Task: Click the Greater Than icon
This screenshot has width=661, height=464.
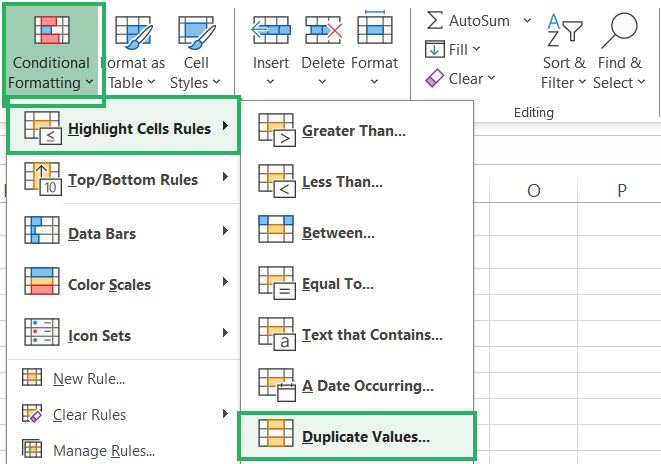Action: pos(277,130)
